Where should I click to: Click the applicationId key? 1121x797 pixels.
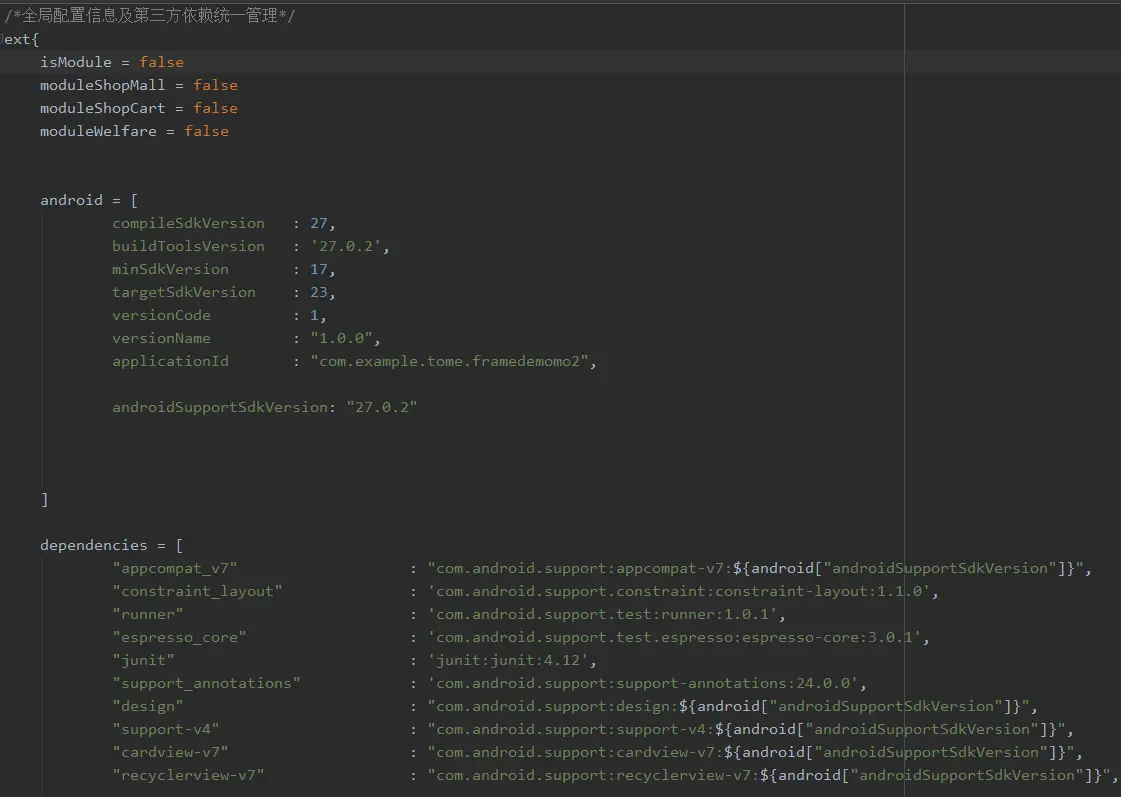coord(170,361)
